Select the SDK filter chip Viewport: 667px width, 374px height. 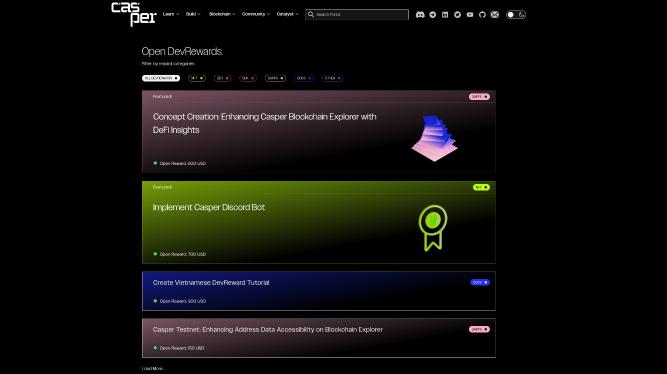248,78
